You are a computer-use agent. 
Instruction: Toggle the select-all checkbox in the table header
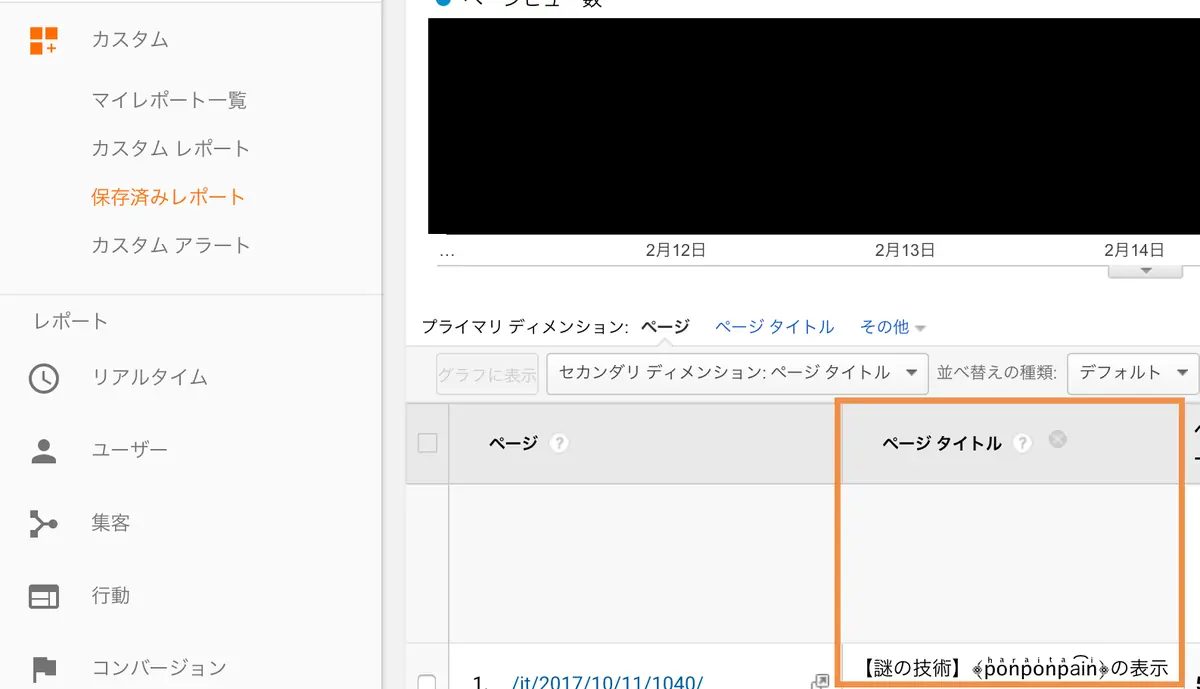click(428, 443)
